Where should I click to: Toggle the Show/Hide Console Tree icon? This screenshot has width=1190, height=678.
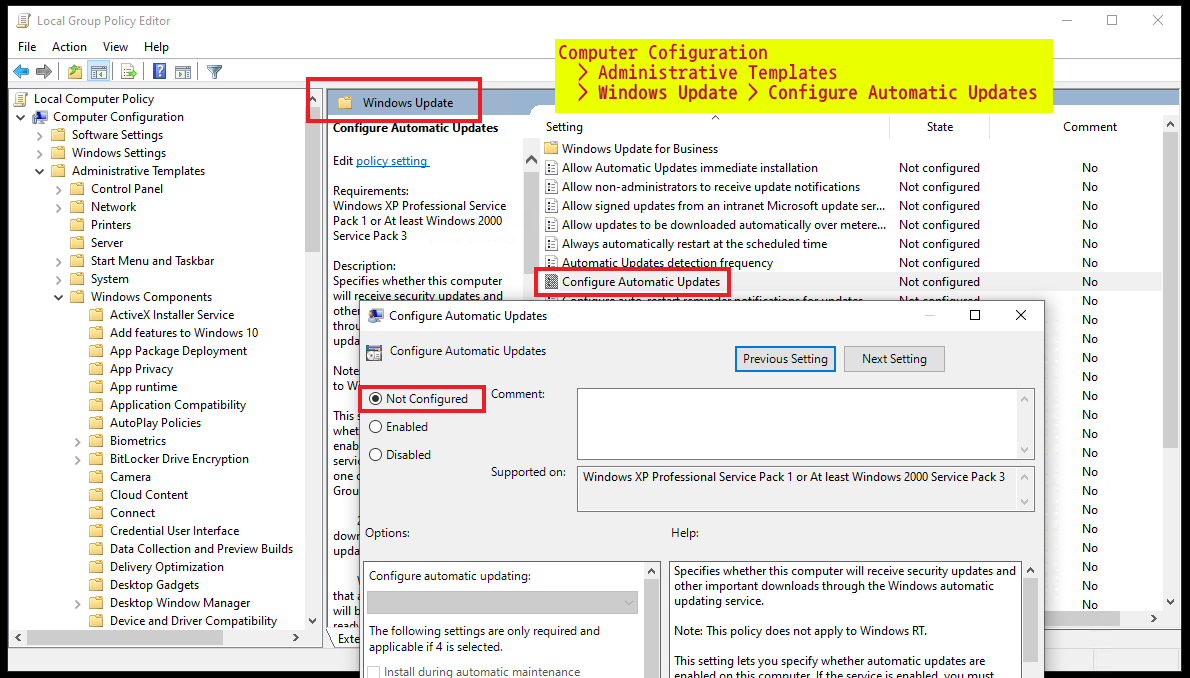point(98,71)
